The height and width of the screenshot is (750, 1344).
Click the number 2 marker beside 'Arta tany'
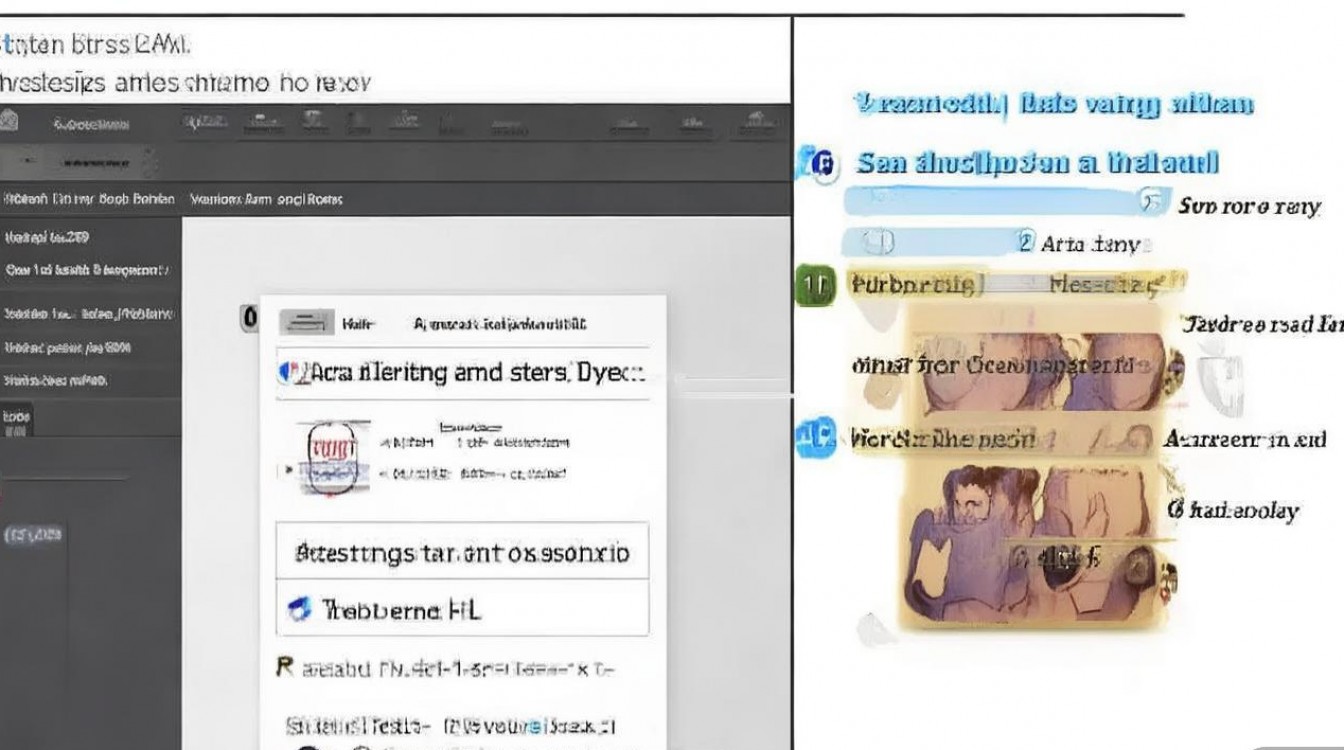1025,242
